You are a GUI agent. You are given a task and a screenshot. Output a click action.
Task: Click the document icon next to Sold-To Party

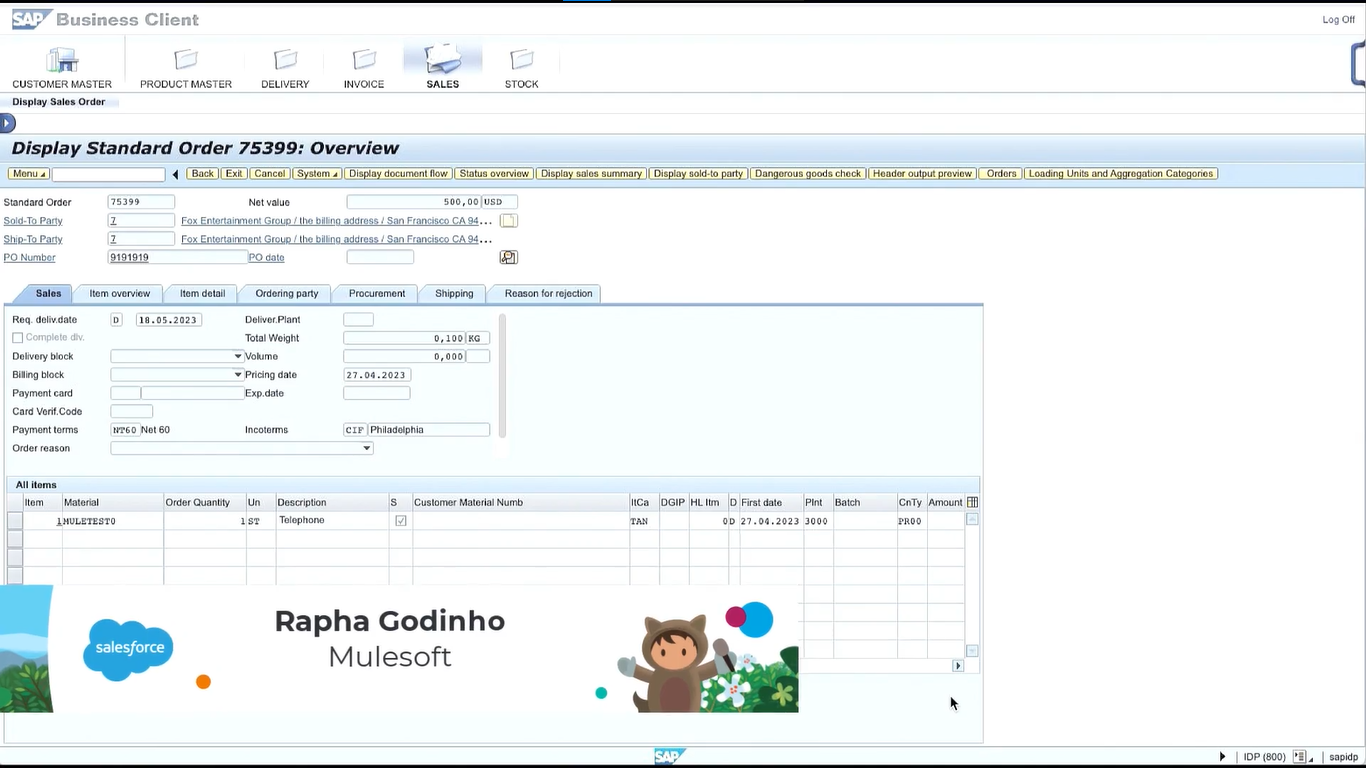(508, 221)
